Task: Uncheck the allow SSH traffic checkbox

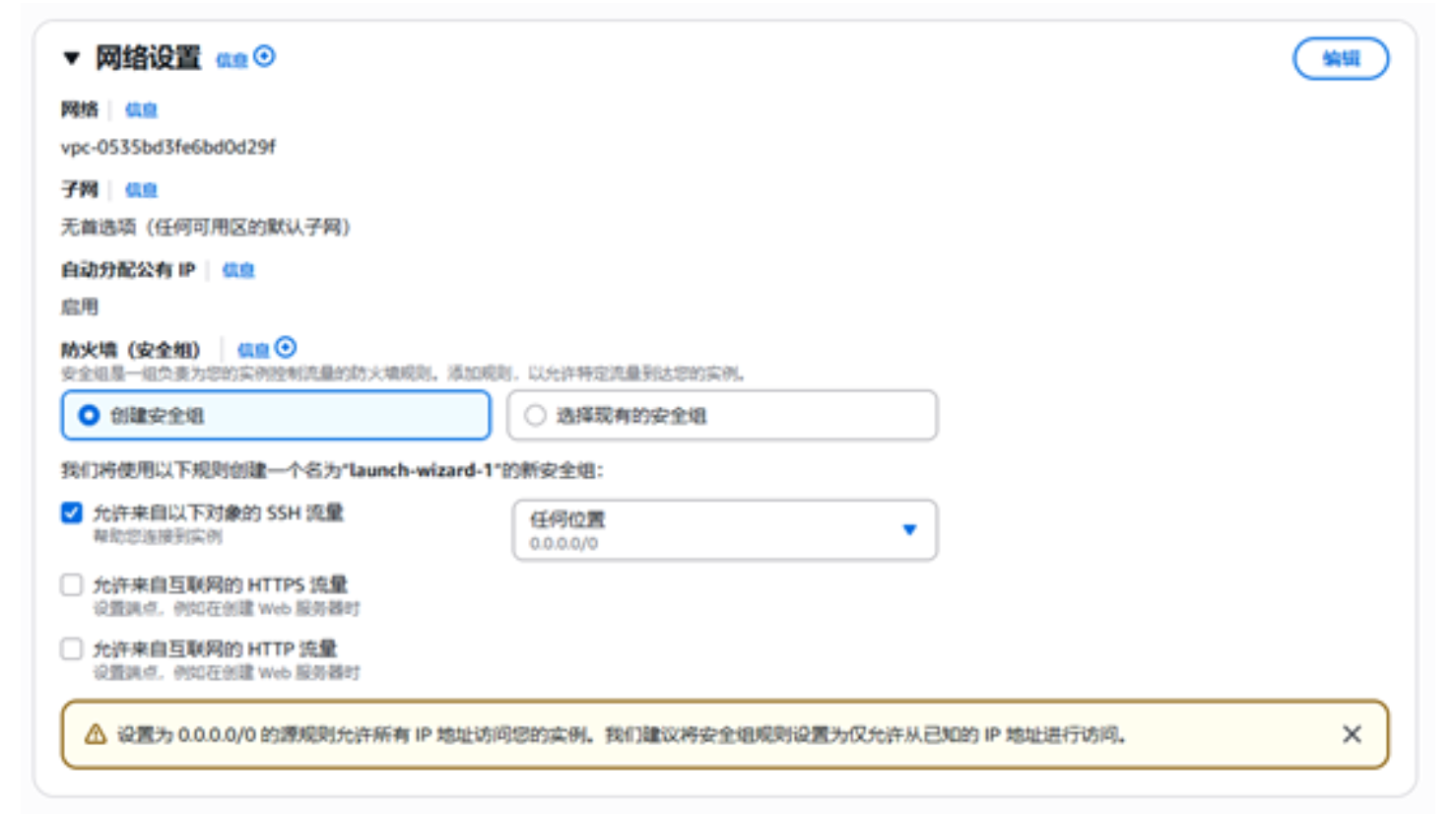Action: 72,512
